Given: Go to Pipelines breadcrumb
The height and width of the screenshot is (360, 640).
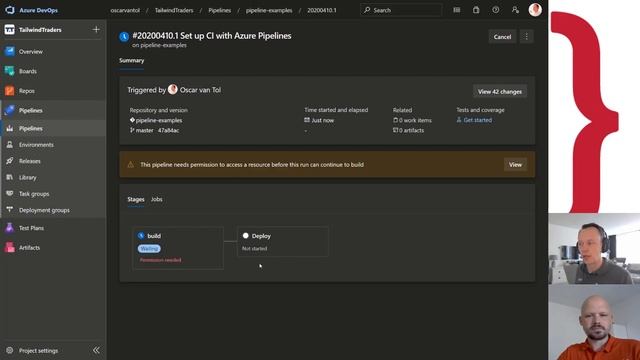Looking at the screenshot, I should point(220,10).
